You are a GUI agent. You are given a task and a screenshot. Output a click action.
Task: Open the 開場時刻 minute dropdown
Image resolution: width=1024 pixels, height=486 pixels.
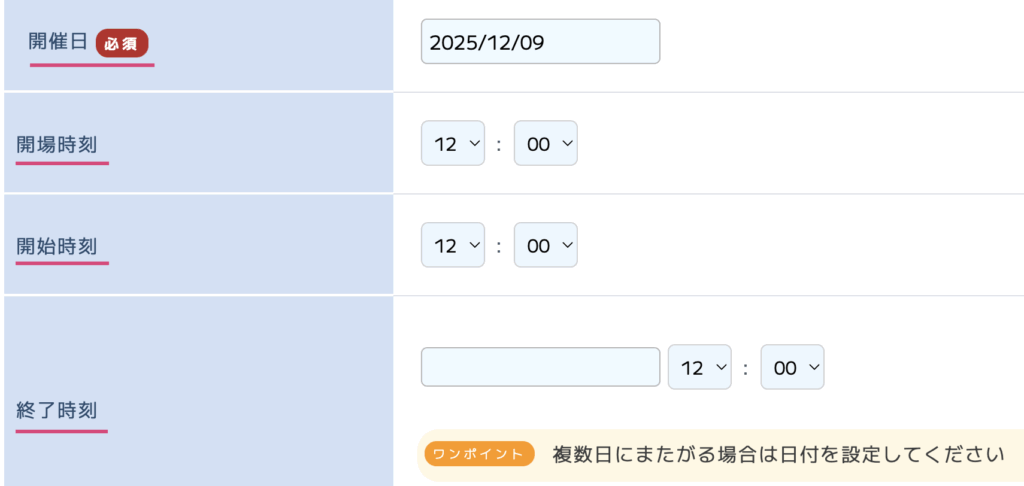tap(545, 144)
